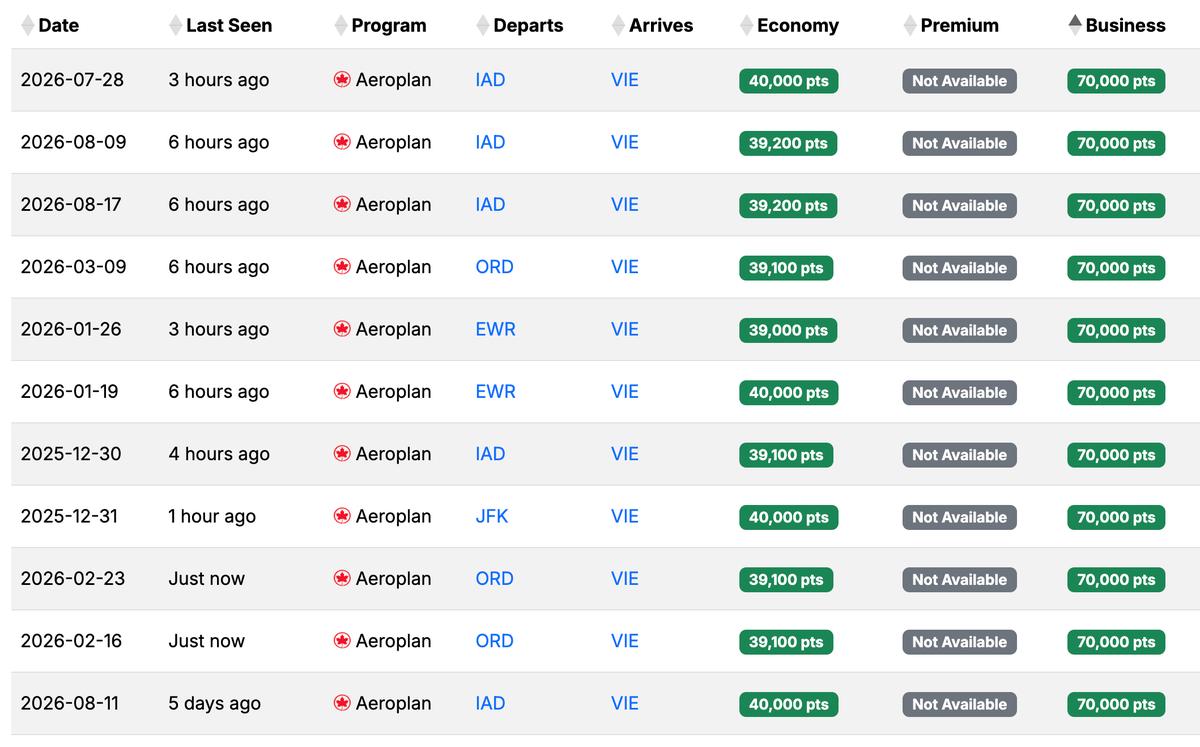1200x747 pixels.
Task: Open the IAD link for 2026-07-28
Action: tap(490, 80)
